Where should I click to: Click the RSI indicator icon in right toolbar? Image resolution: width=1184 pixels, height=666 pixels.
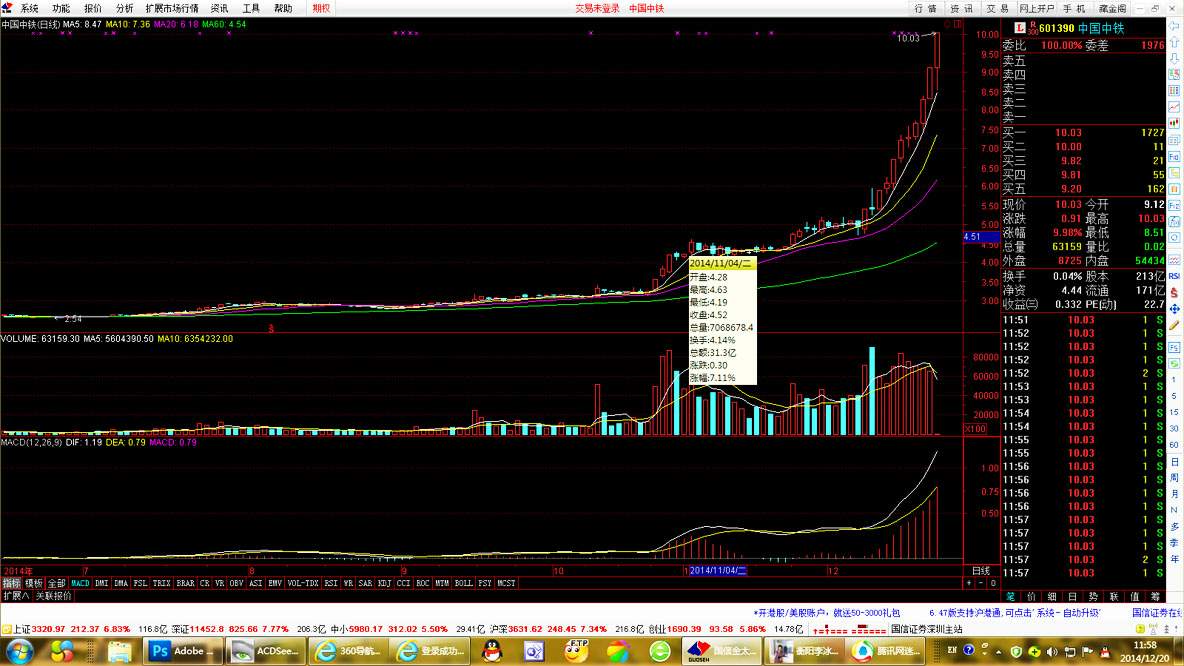1174,276
